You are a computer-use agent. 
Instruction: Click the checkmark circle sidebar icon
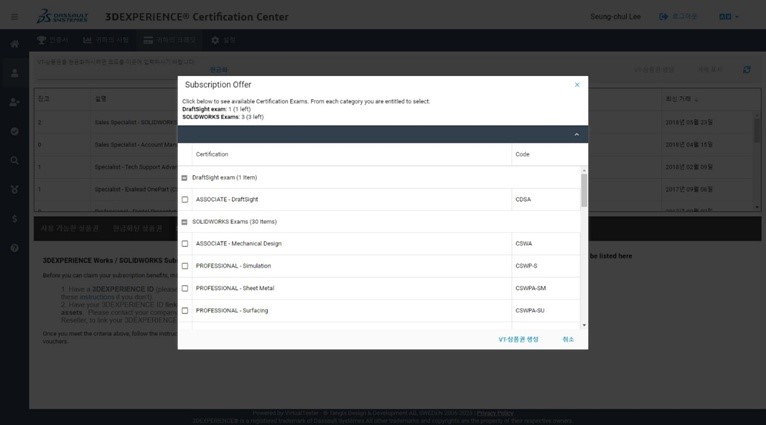[15, 131]
